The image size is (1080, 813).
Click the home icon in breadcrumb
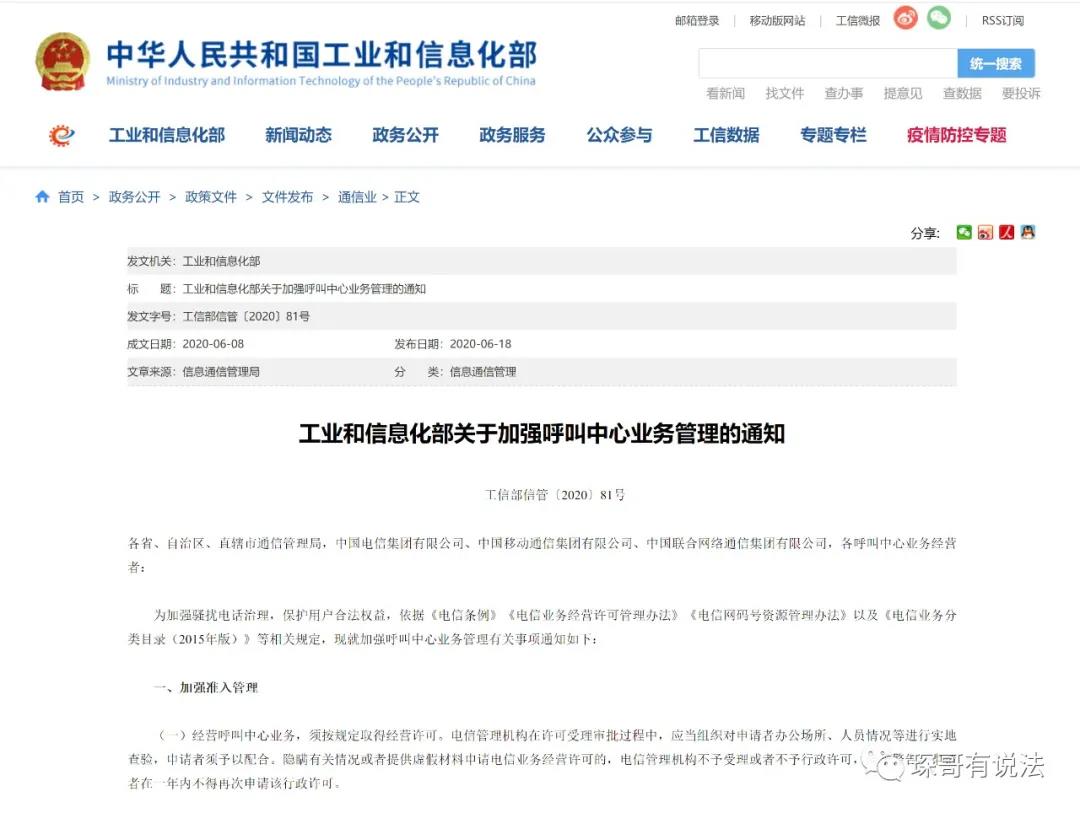click(x=42, y=197)
